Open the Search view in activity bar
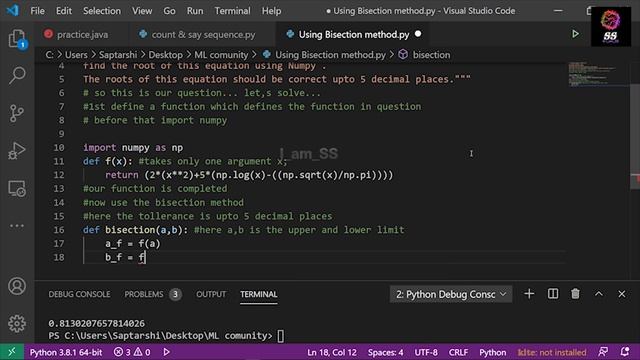This screenshot has height=360, width=640. 17,76
